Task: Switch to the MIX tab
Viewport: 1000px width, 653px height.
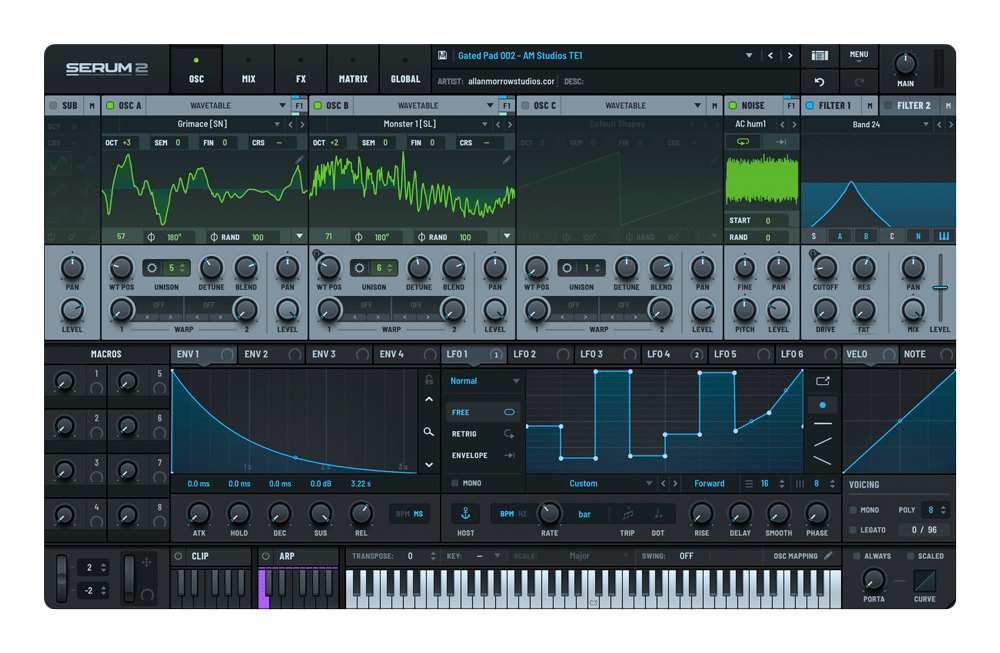Action: (x=249, y=70)
